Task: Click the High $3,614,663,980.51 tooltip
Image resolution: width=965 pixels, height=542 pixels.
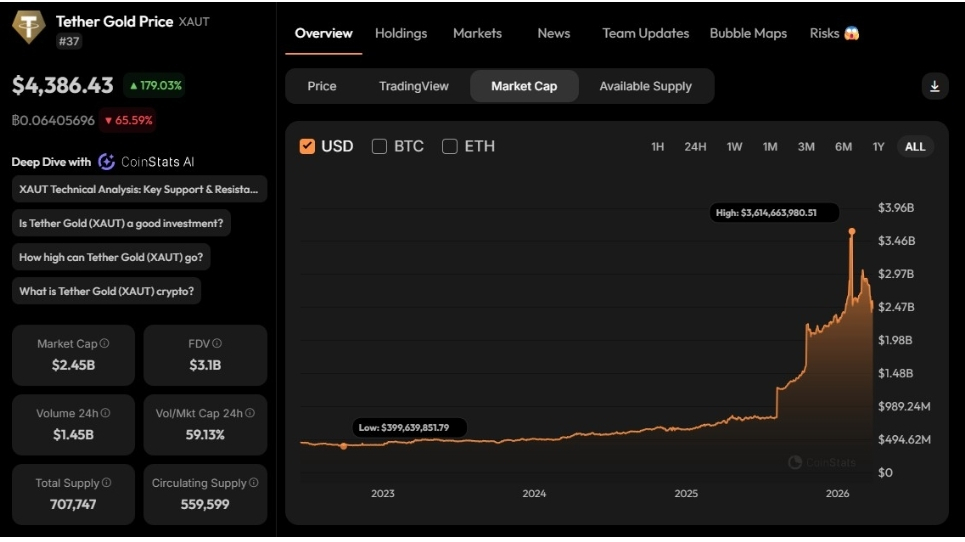Action: [x=774, y=212]
